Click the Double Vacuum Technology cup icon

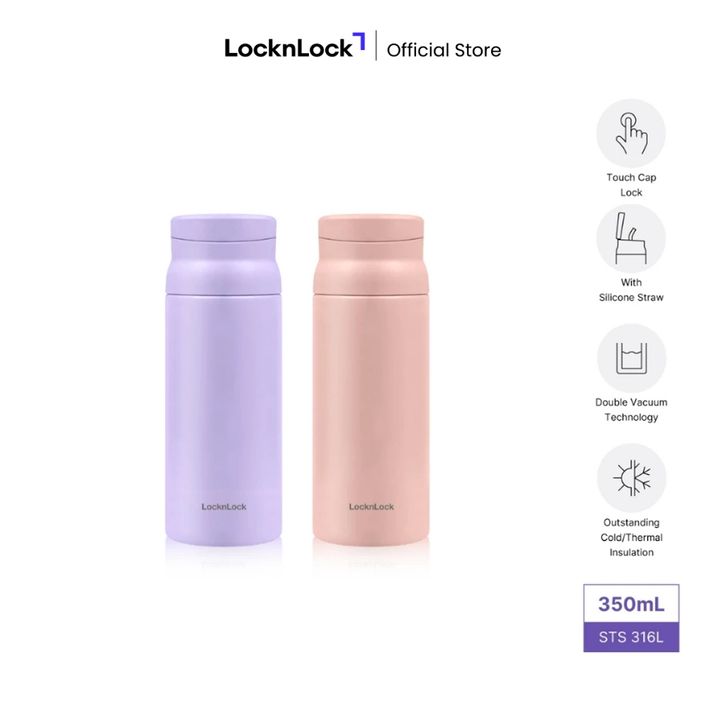[x=631, y=358]
